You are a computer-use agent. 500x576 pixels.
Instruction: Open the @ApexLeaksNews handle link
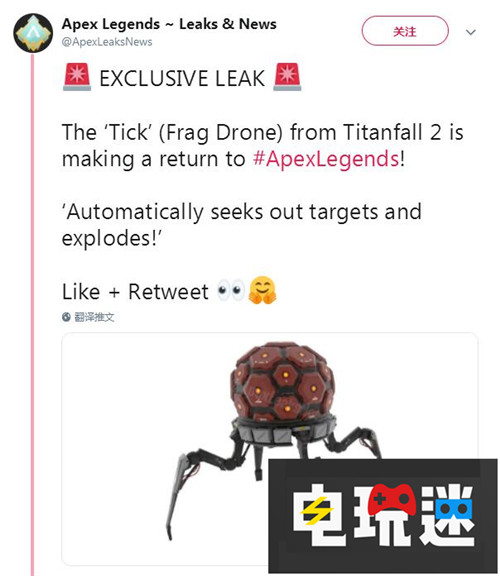pyautogui.click(x=107, y=42)
